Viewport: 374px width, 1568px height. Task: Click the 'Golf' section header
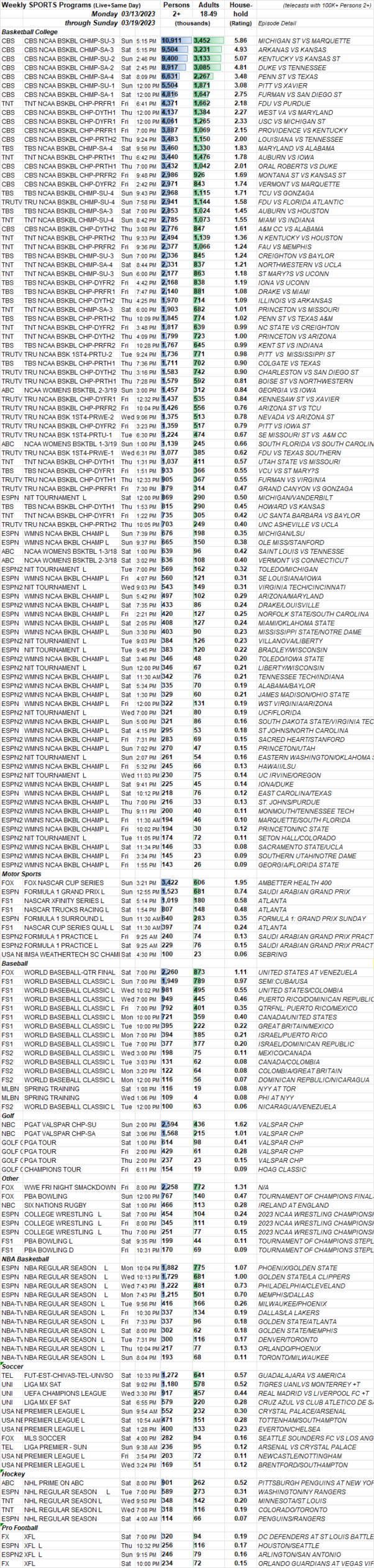tap(7, 1116)
